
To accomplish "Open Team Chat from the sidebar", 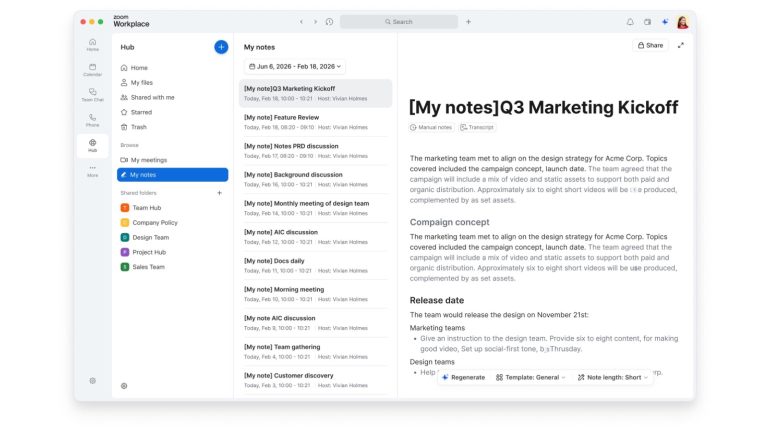I will pos(92,93).
